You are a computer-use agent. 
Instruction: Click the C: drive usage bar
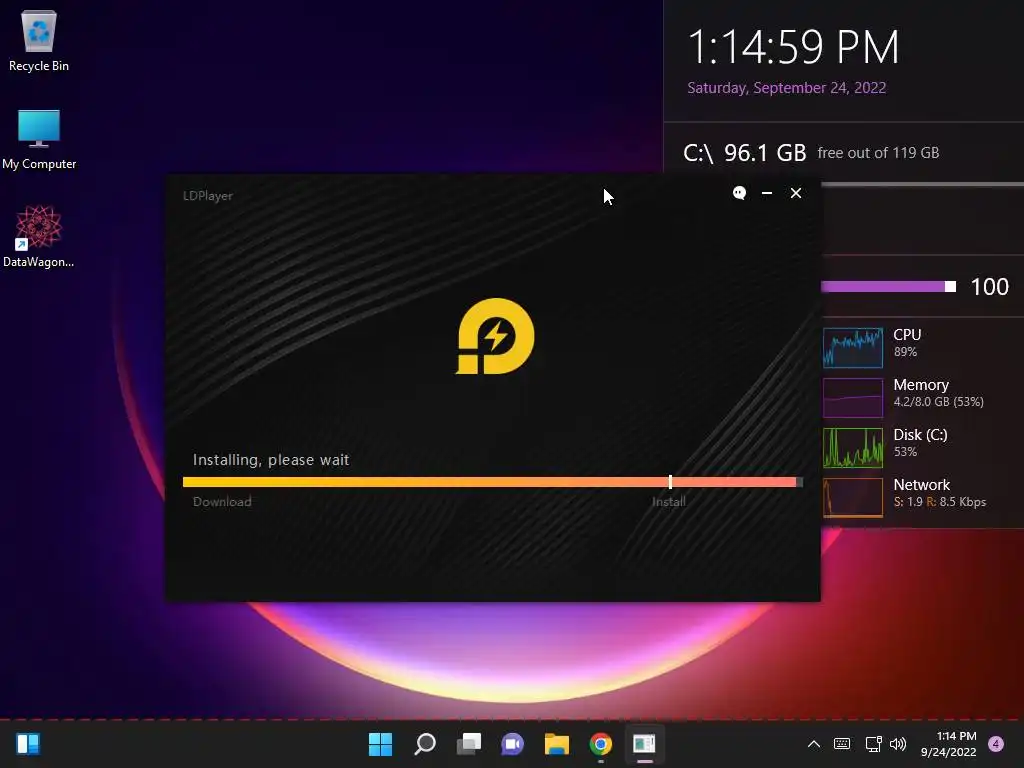922,185
